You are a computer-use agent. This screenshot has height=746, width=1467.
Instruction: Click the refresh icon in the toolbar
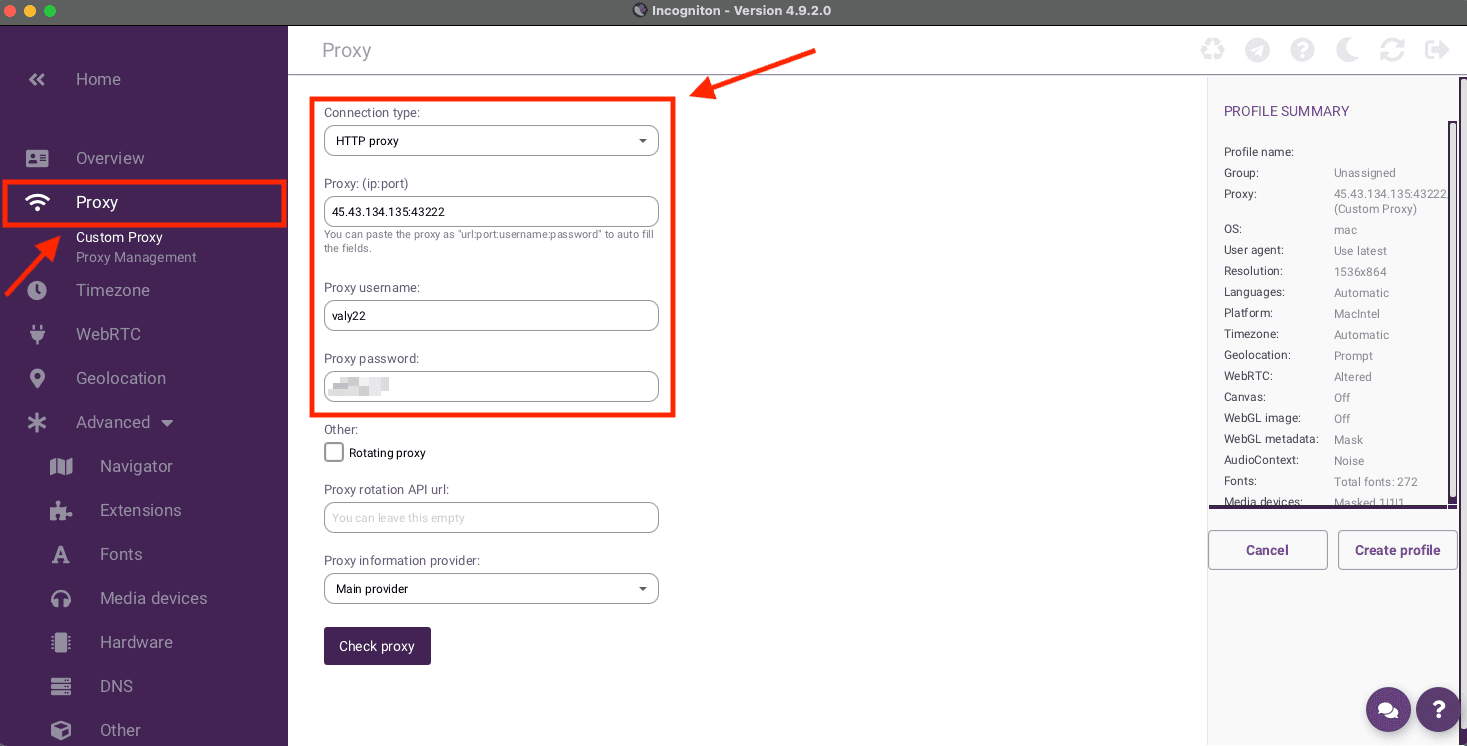click(x=1392, y=49)
